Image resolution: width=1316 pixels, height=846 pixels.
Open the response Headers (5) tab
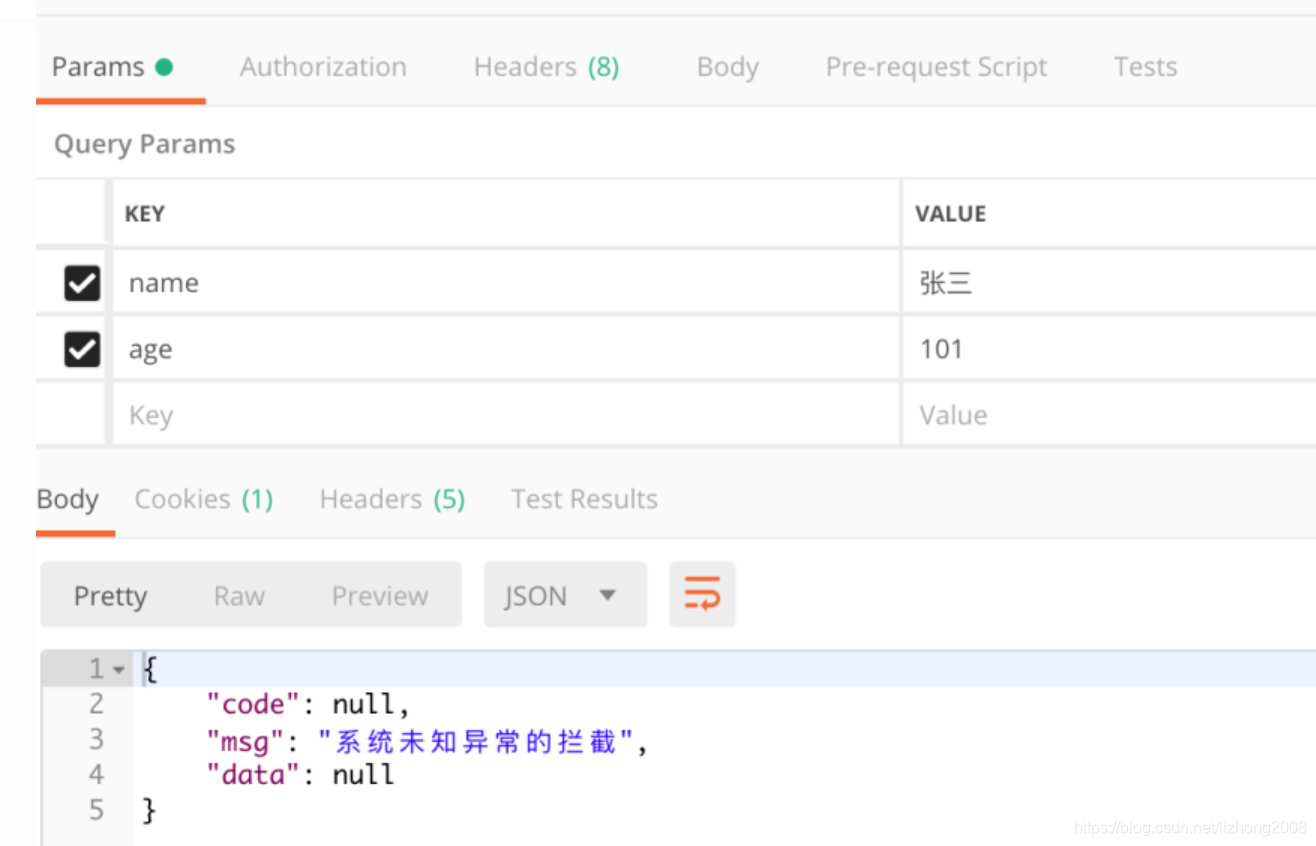click(x=392, y=499)
